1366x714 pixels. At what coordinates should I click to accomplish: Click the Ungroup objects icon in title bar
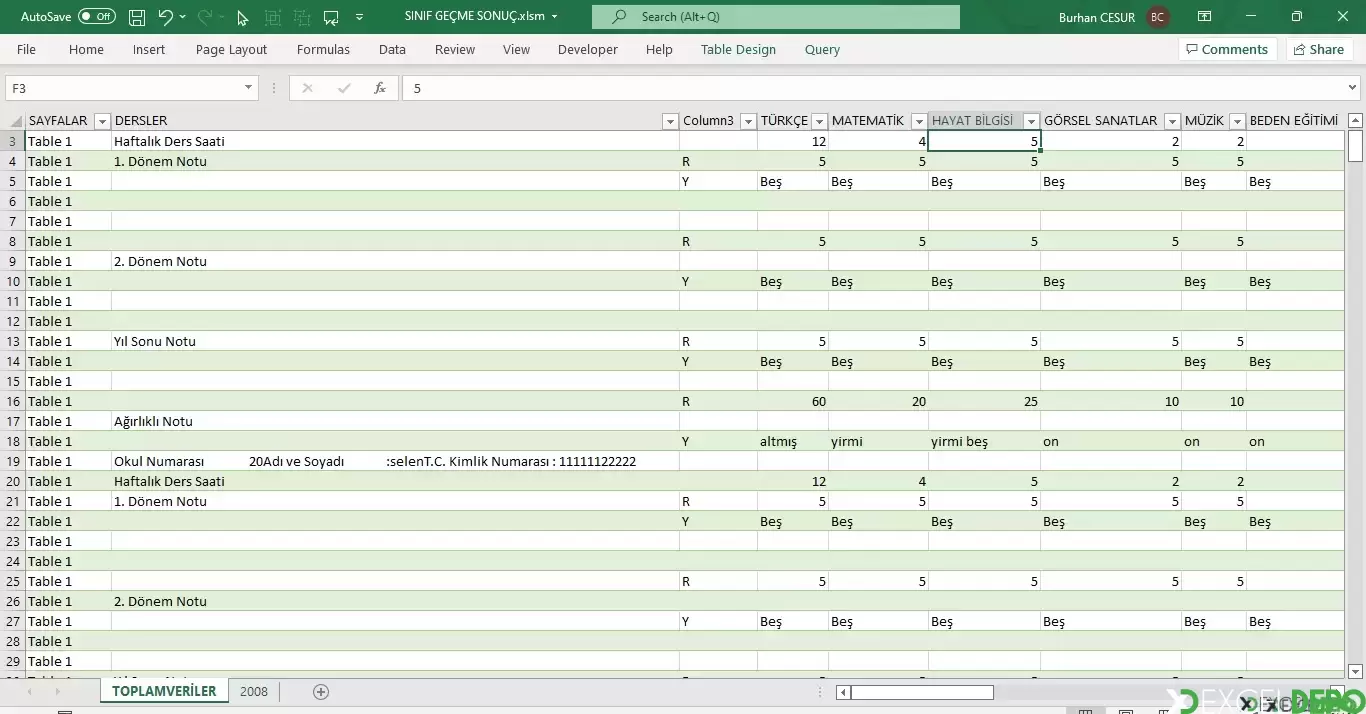[x=302, y=17]
